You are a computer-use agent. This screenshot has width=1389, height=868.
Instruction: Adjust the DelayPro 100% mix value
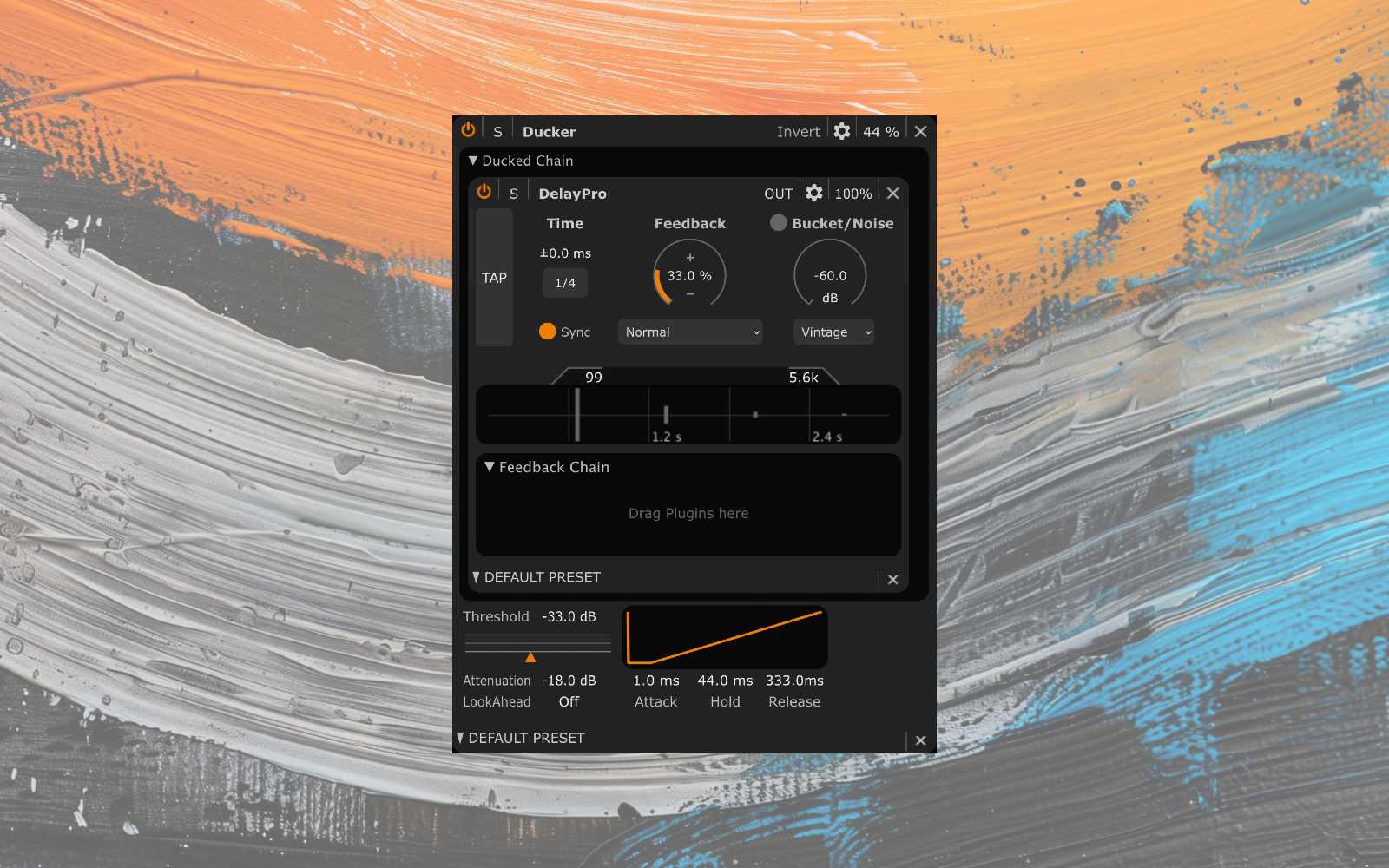point(852,194)
